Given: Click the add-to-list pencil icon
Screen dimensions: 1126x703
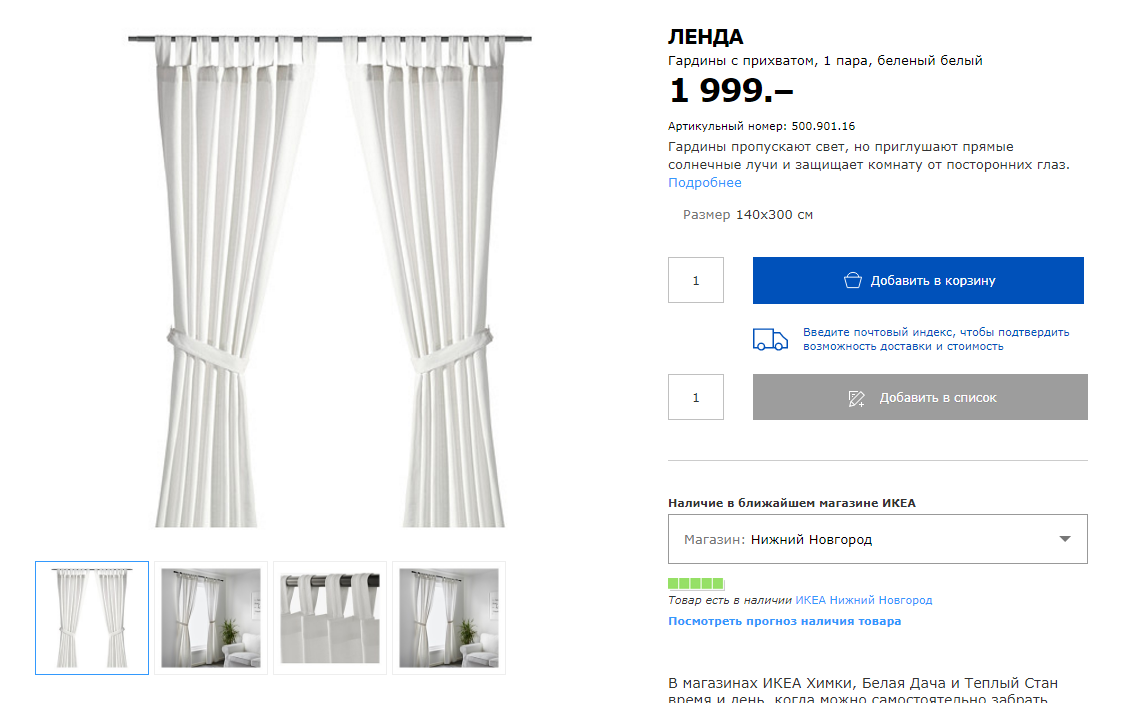Looking at the screenshot, I should (856, 398).
